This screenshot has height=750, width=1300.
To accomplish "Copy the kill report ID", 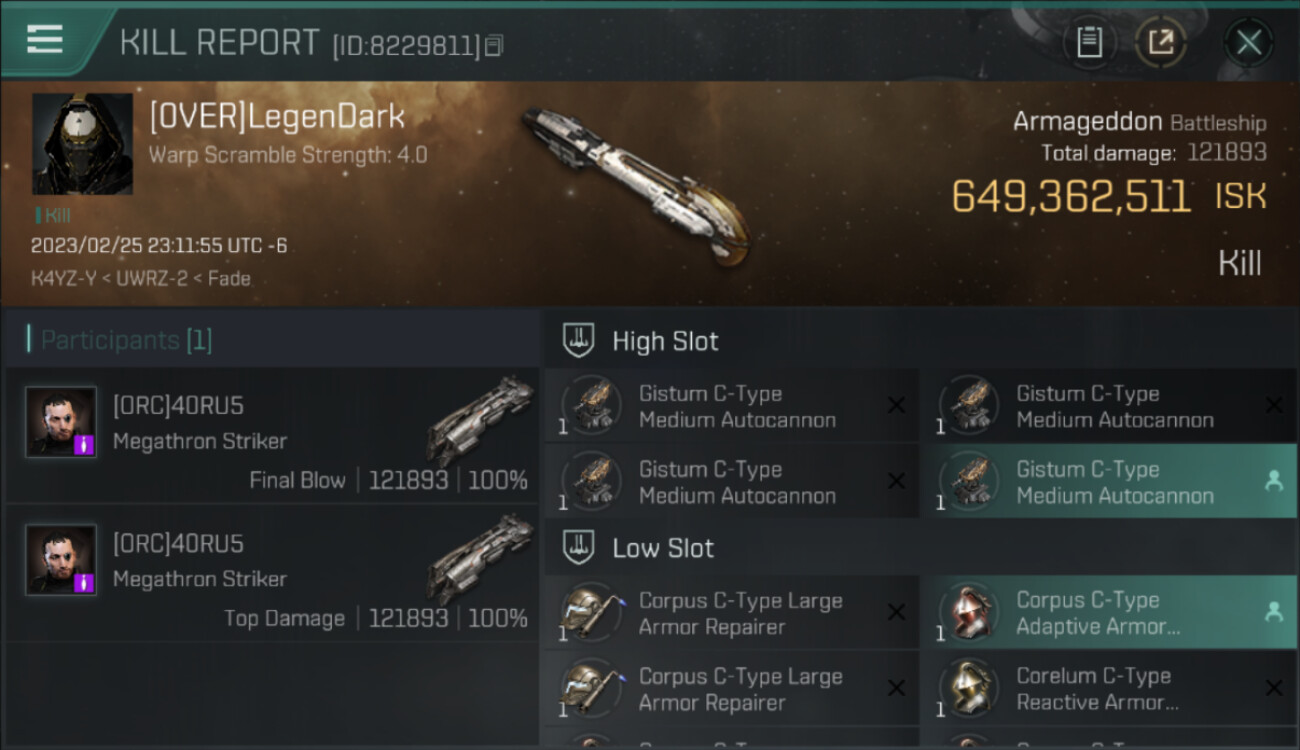I will pyautogui.click(x=495, y=45).
